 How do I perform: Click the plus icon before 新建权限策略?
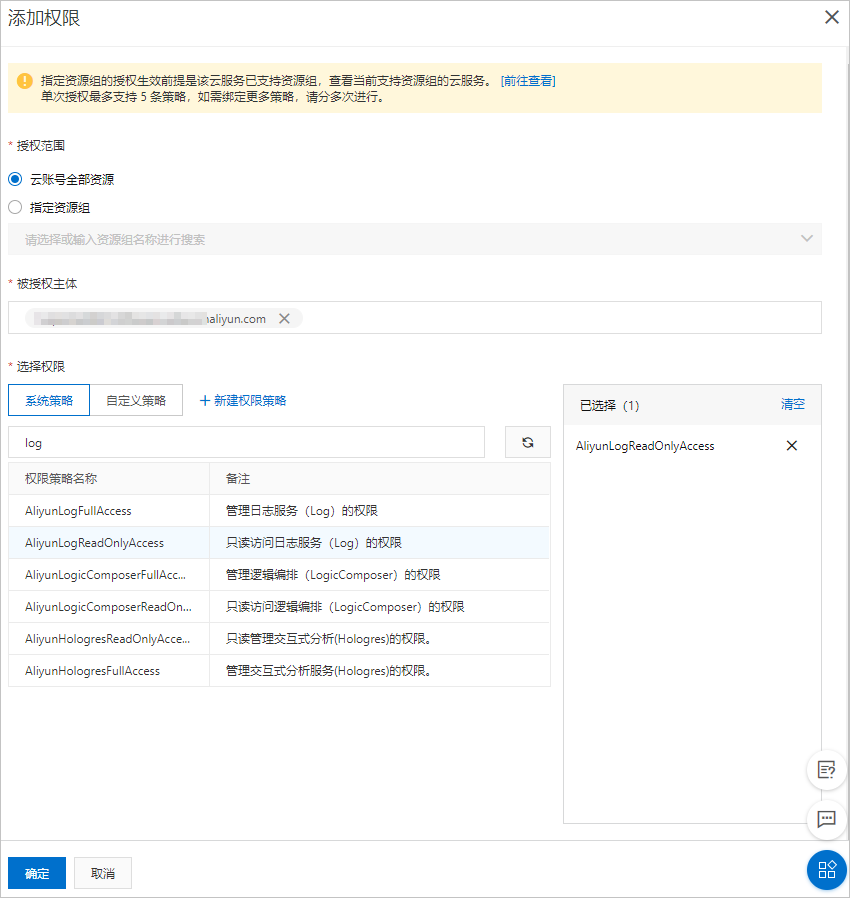tap(204, 400)
